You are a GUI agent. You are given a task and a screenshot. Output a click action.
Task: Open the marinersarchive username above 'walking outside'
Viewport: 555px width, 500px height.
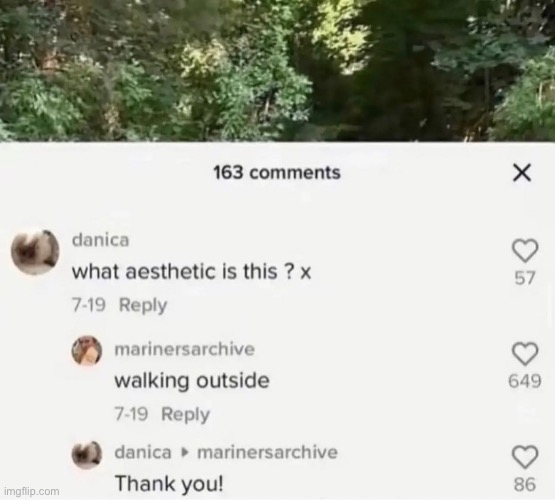[184, 349]
